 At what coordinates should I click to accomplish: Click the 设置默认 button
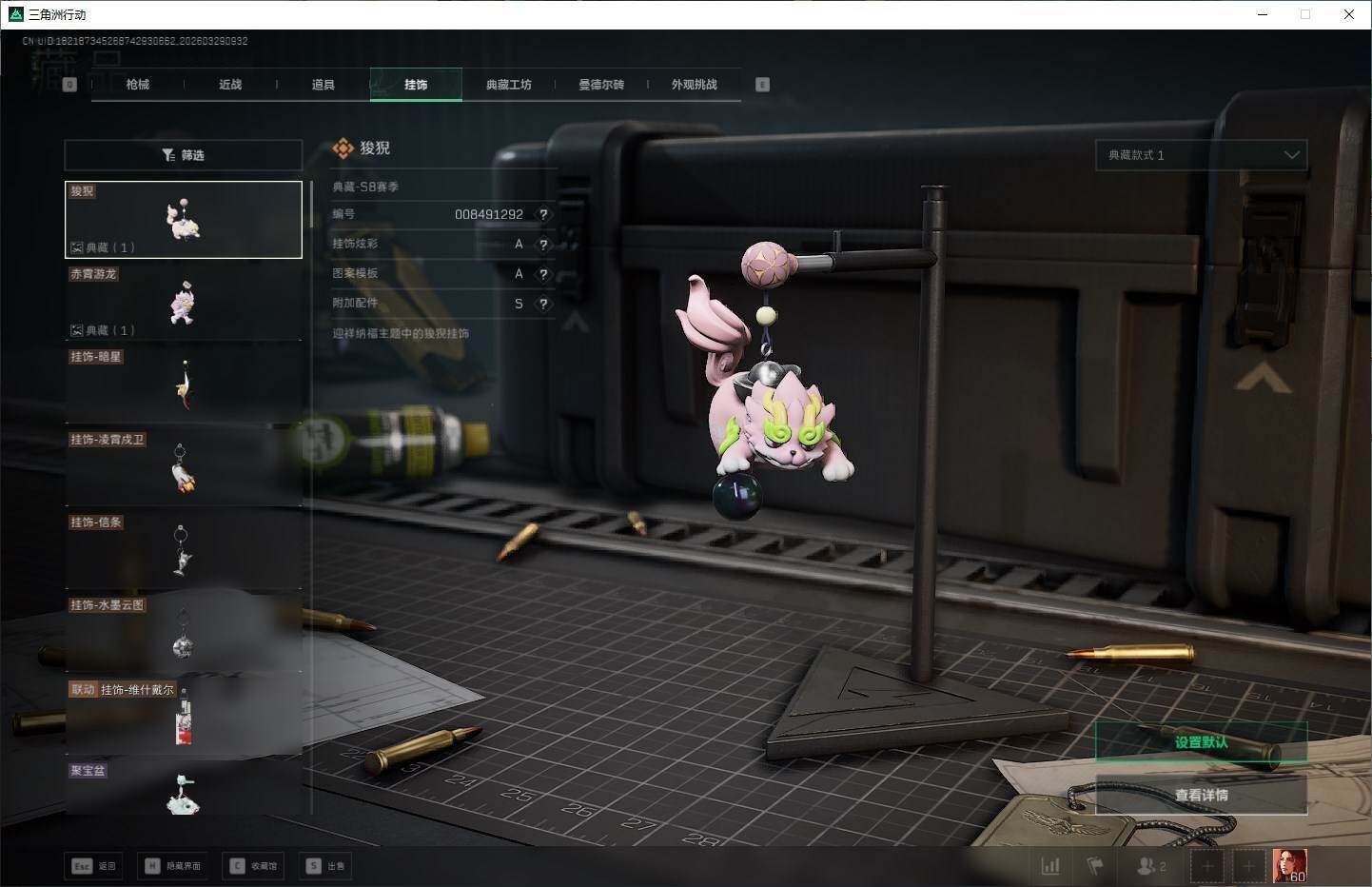[x=1201, y=742]
